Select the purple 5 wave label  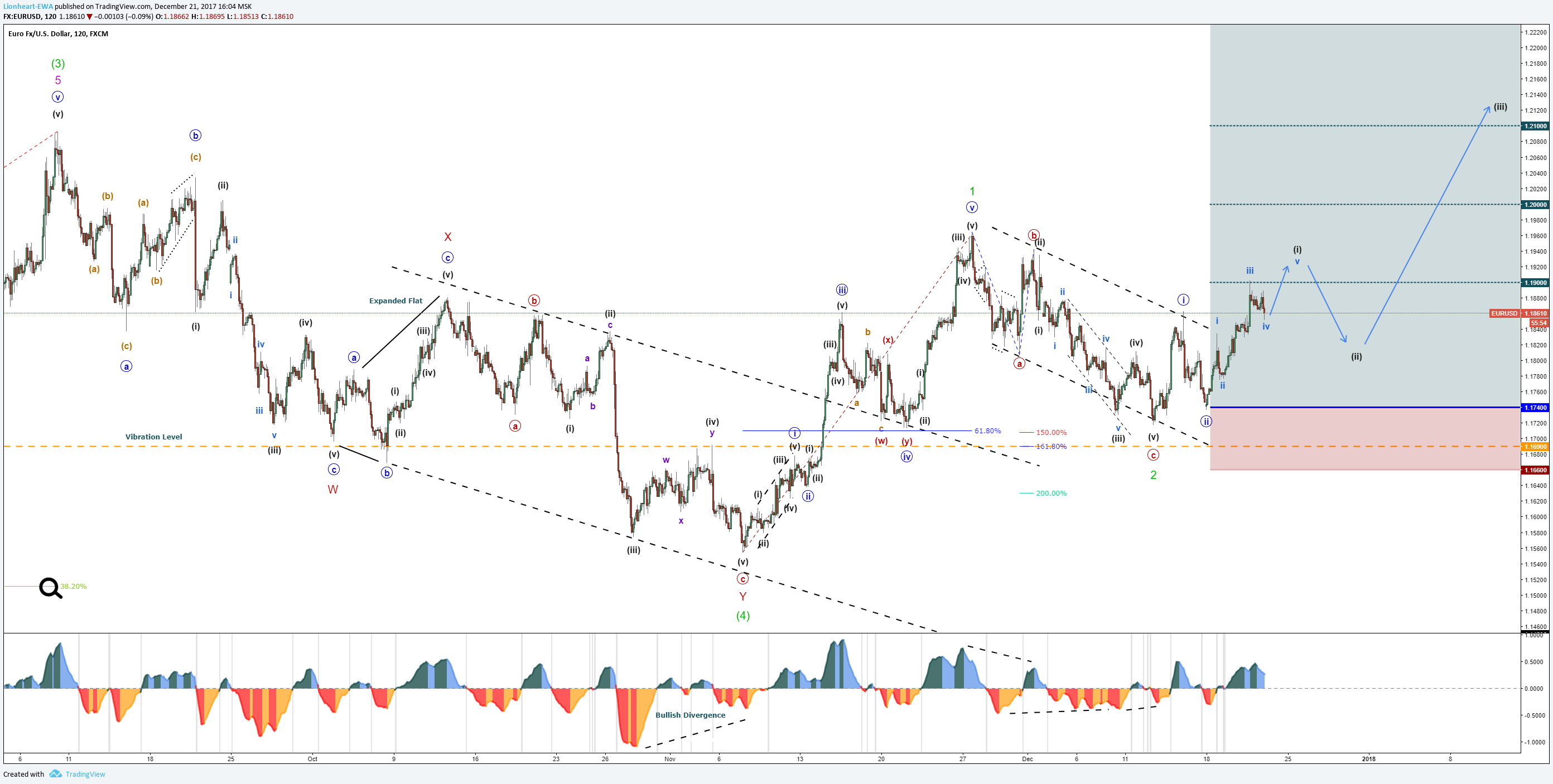pos(58,80)
